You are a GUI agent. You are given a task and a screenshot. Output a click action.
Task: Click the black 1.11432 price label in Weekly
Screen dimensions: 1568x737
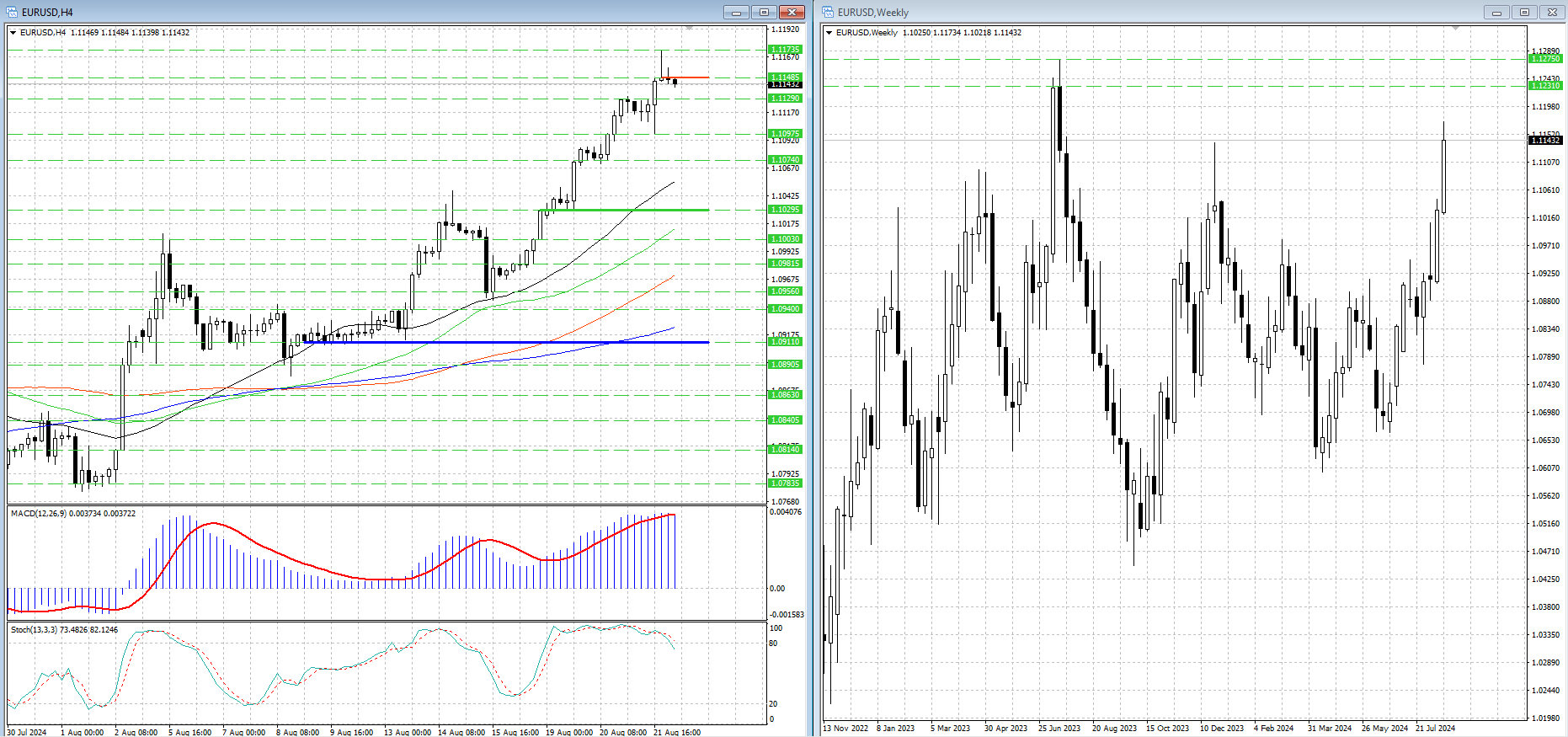(1545, 141)
